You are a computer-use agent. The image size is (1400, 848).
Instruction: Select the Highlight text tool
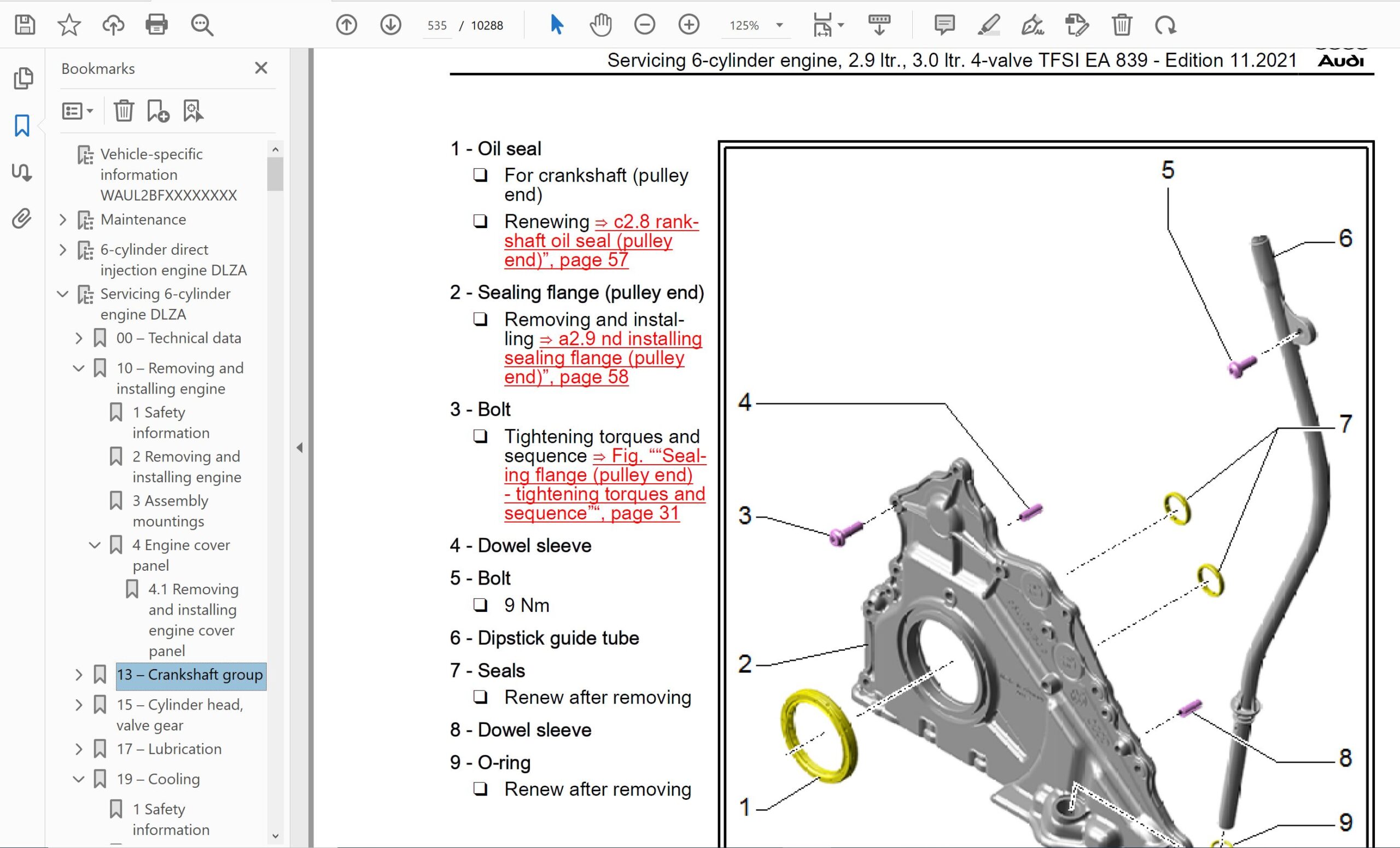pyautogui.click(x=989, y=25)
